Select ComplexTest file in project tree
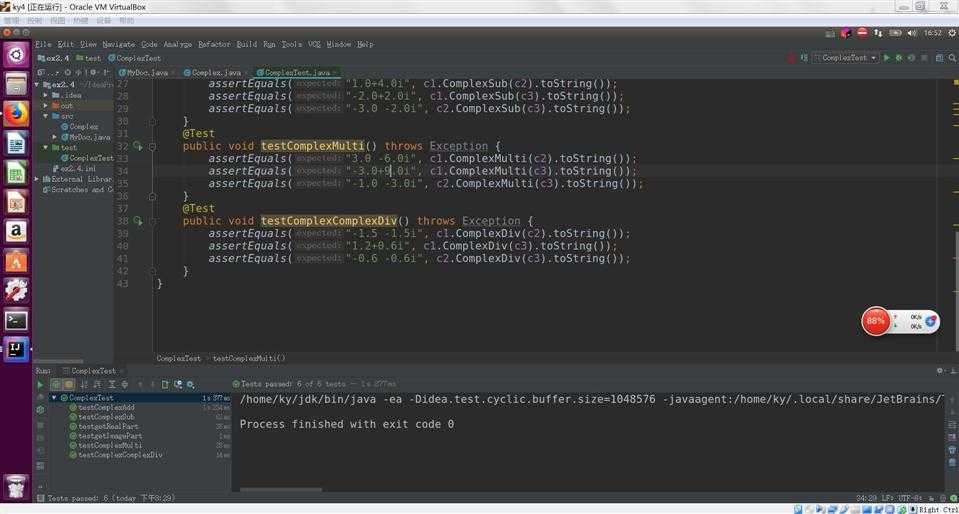 pyautogui.click(x=87, y=158)
